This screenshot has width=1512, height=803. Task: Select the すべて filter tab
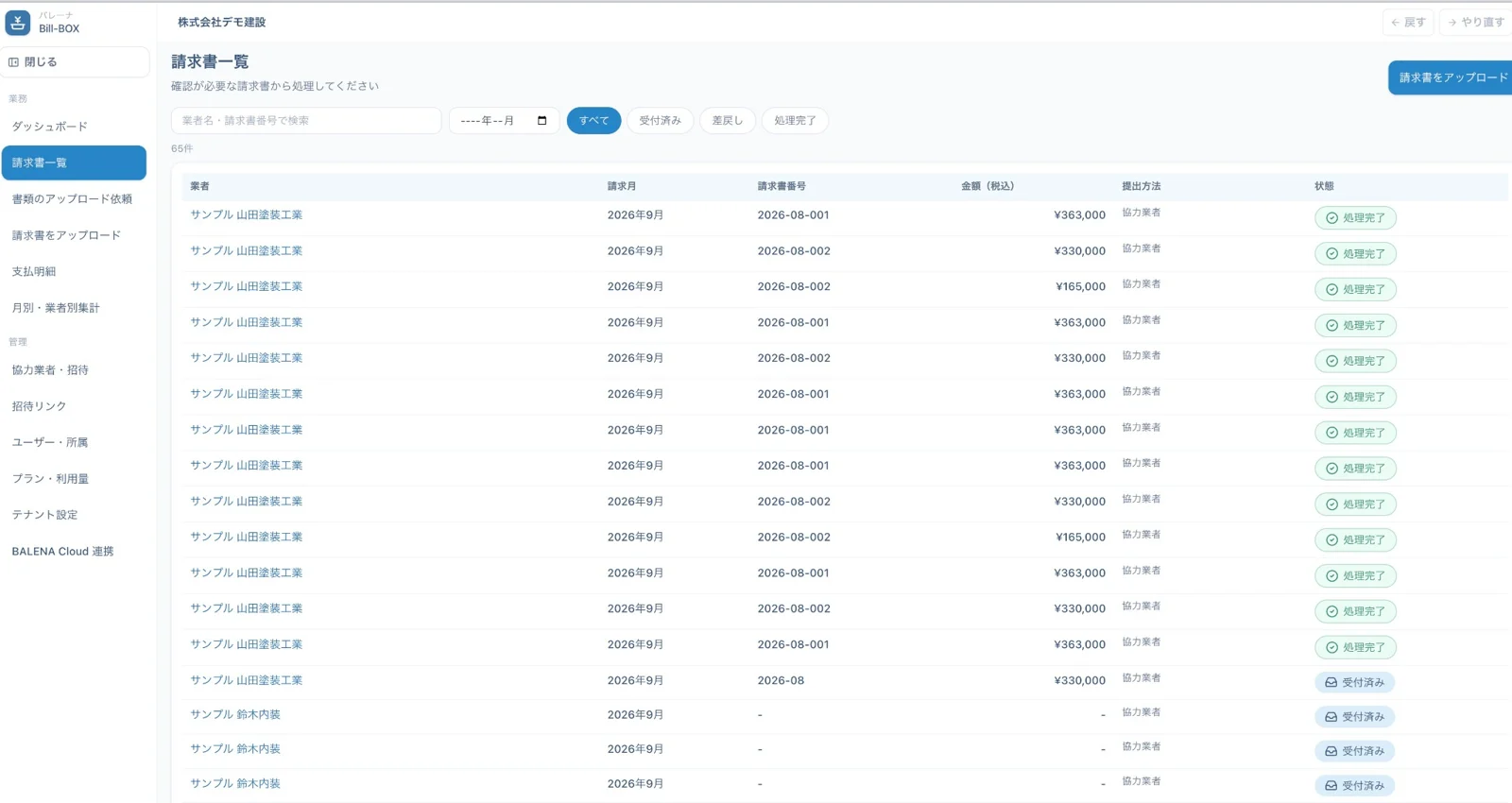(x=593, y=120)
